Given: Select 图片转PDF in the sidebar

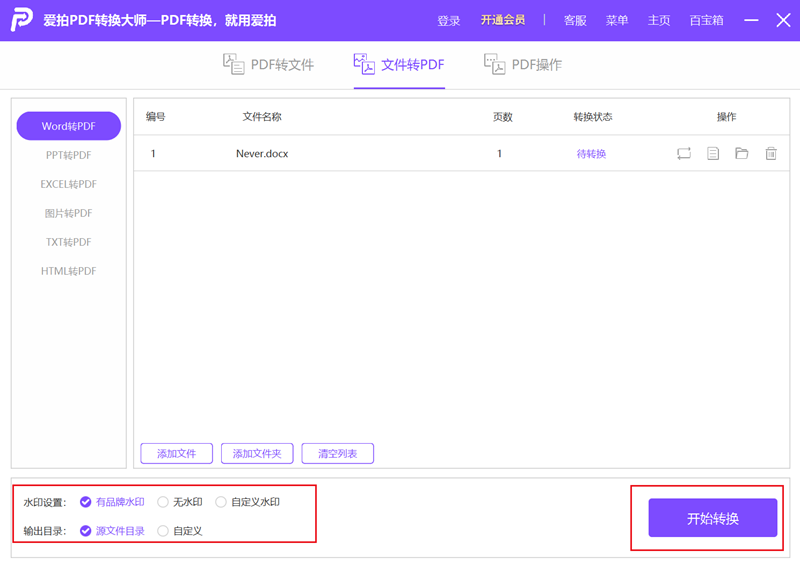Looking at the screenshot, I should 69,213.
